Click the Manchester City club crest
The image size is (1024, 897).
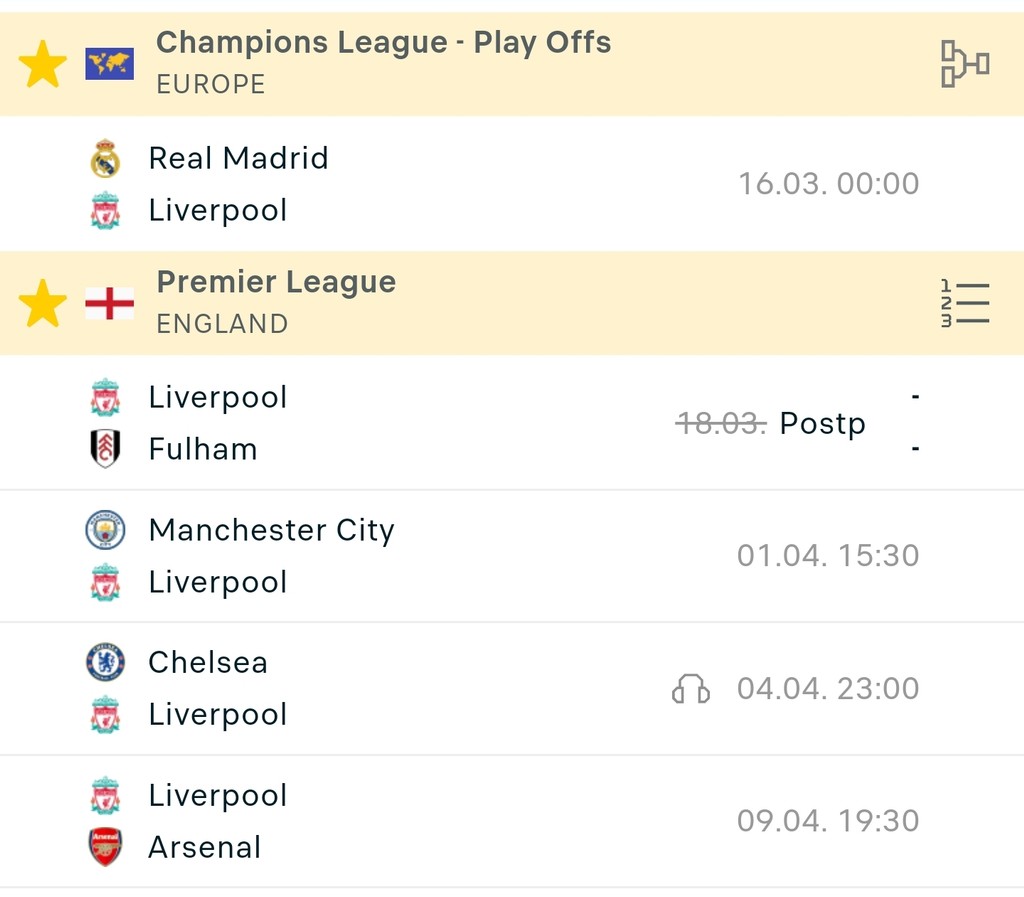(105, 530)
